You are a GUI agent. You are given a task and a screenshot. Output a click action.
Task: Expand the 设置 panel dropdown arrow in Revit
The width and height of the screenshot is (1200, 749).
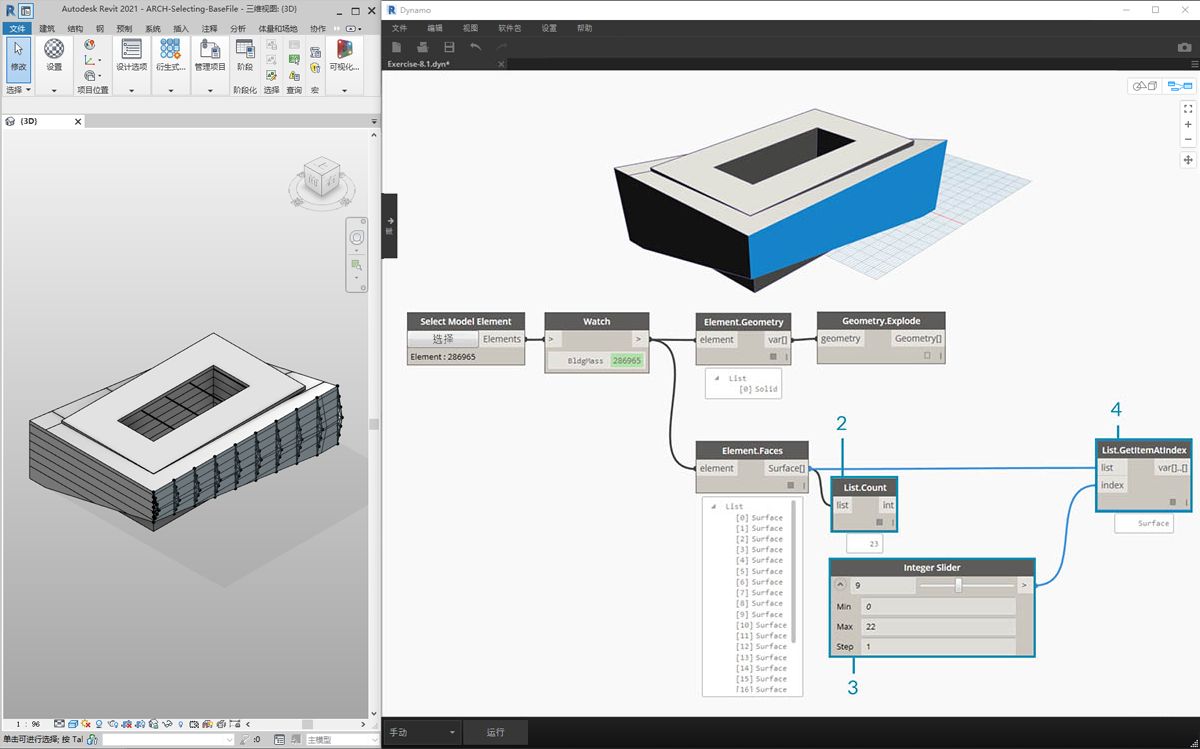pyautogui.click(x=54, y=90)
